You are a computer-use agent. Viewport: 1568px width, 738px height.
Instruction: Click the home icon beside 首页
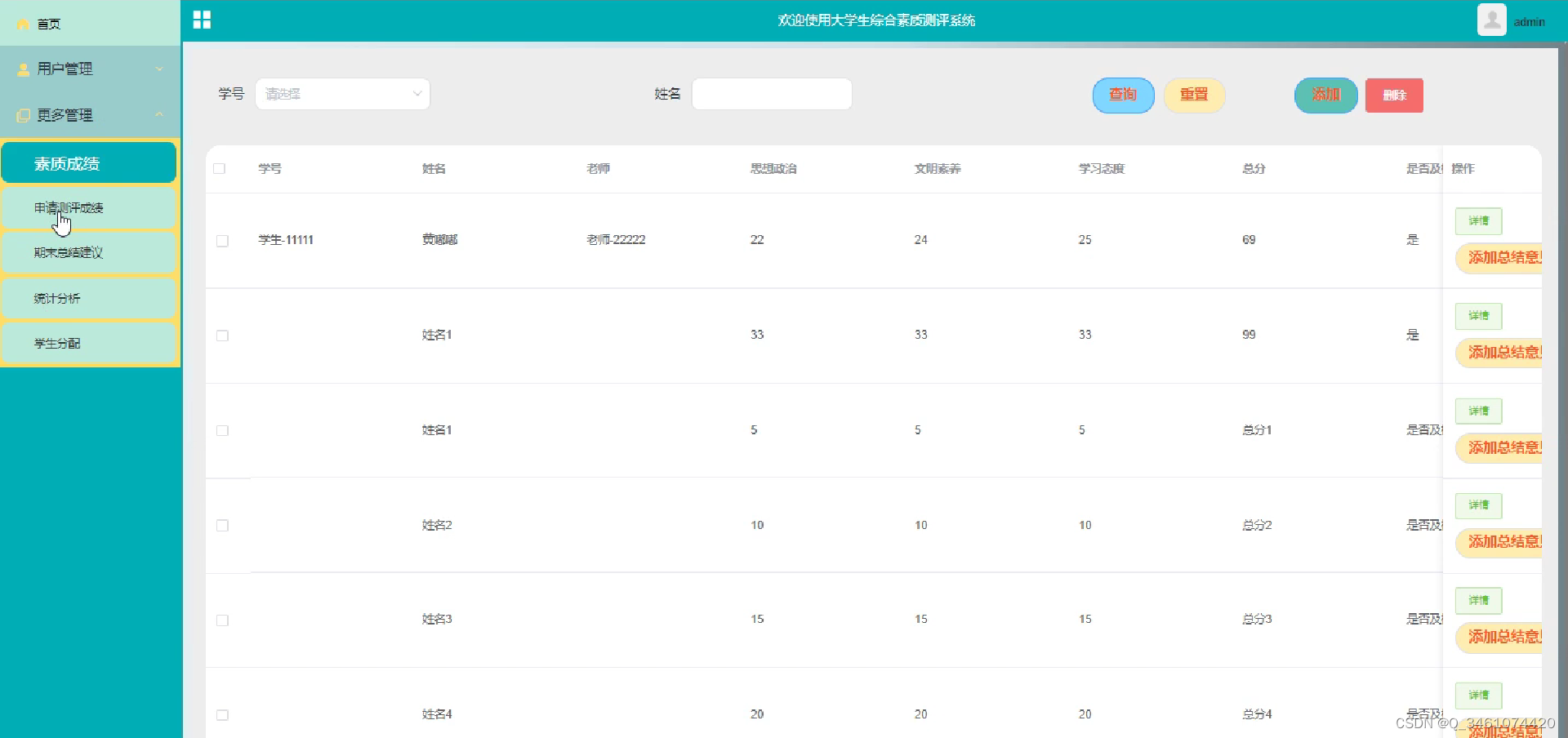[24, 24]
